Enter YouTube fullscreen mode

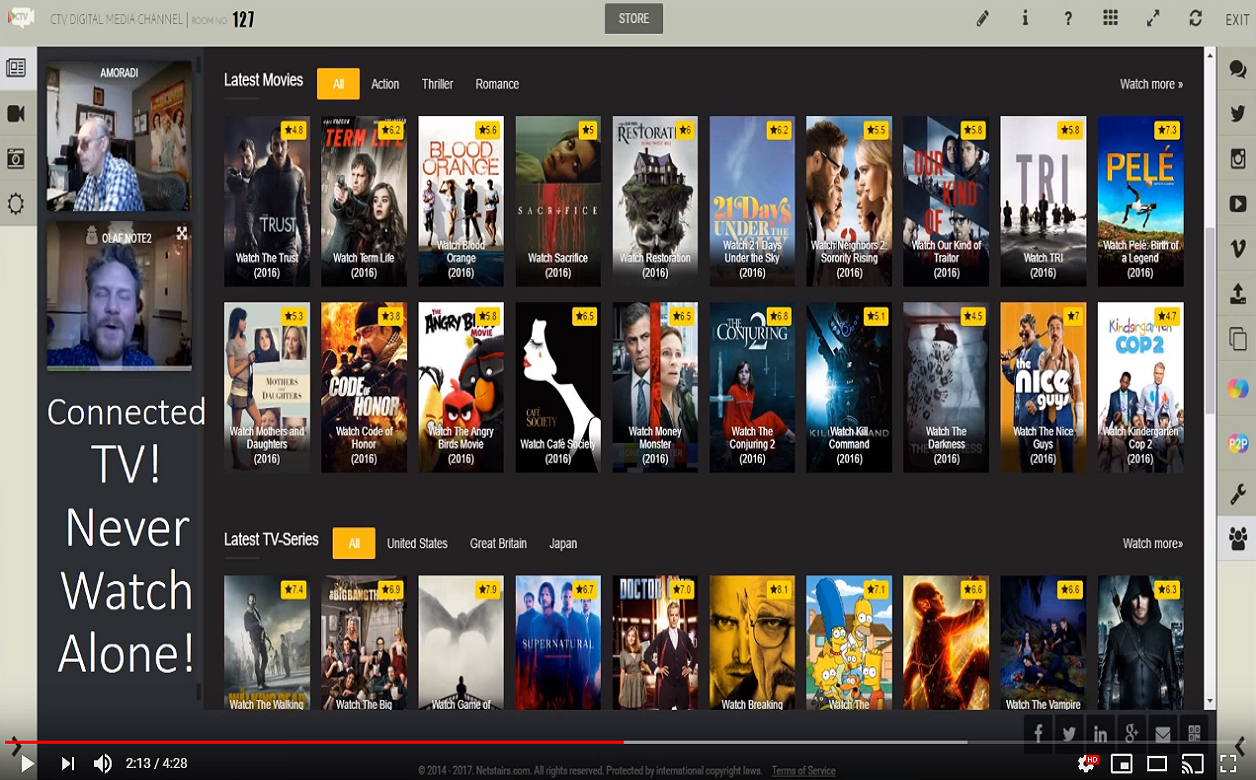[1228, 764]
